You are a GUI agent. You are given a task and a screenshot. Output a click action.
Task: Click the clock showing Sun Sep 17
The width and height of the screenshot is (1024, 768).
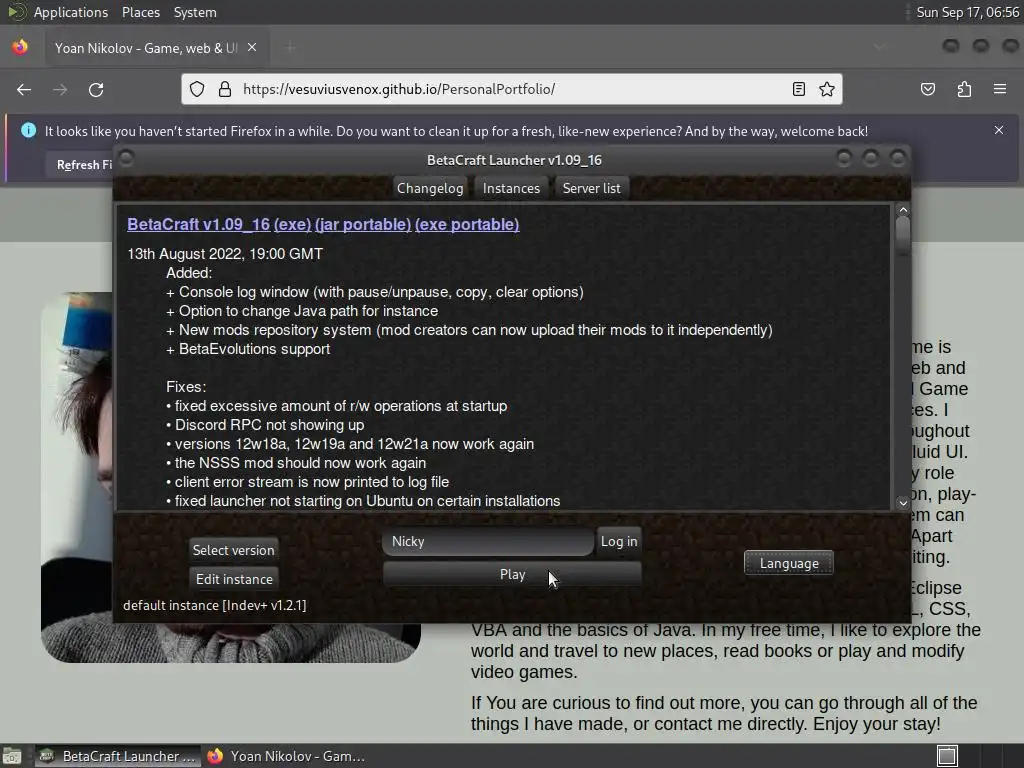pos(967,12)
